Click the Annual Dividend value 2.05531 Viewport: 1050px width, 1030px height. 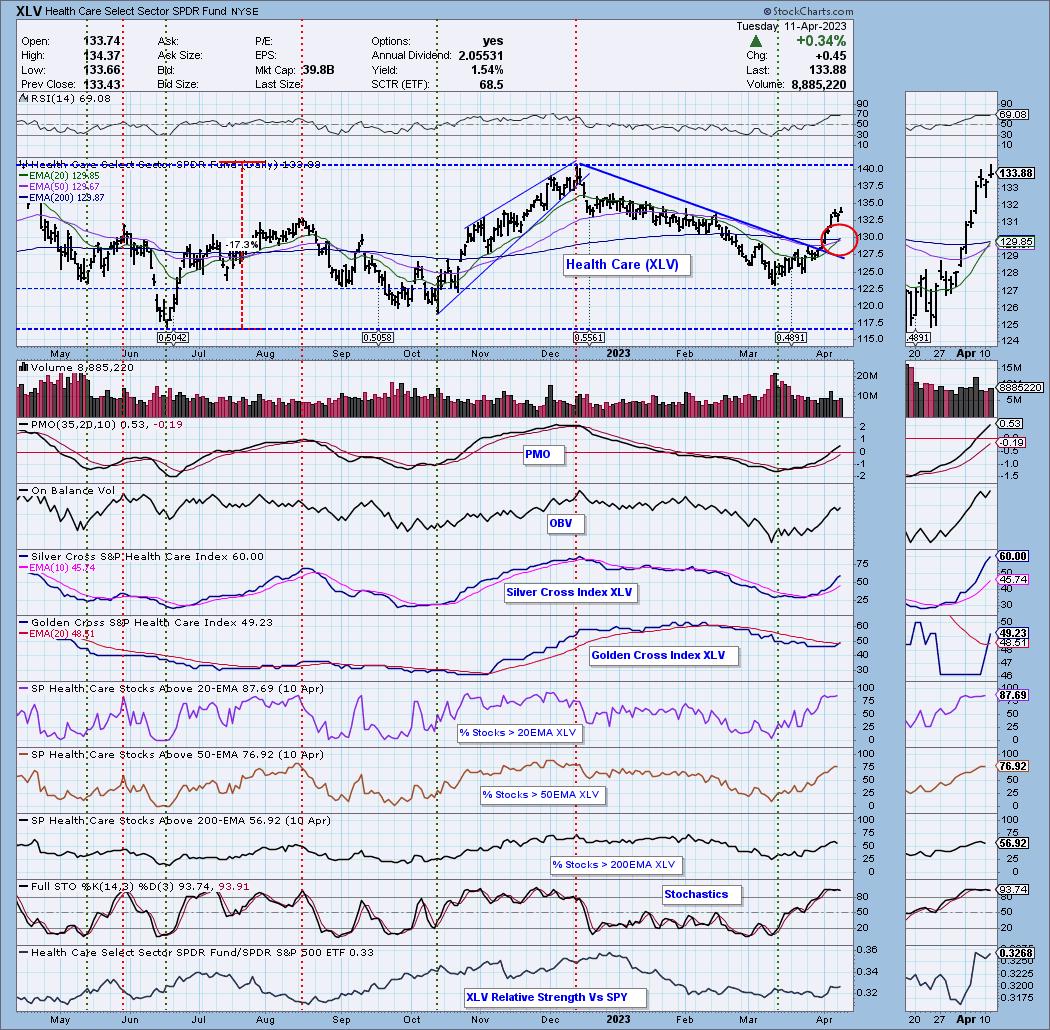(481, 56)
